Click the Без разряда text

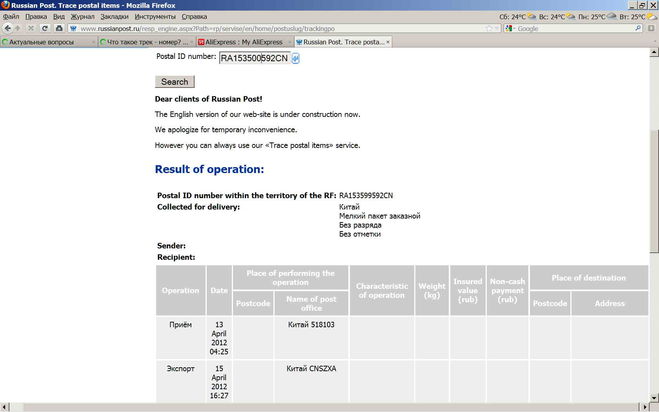pos(360,225)
